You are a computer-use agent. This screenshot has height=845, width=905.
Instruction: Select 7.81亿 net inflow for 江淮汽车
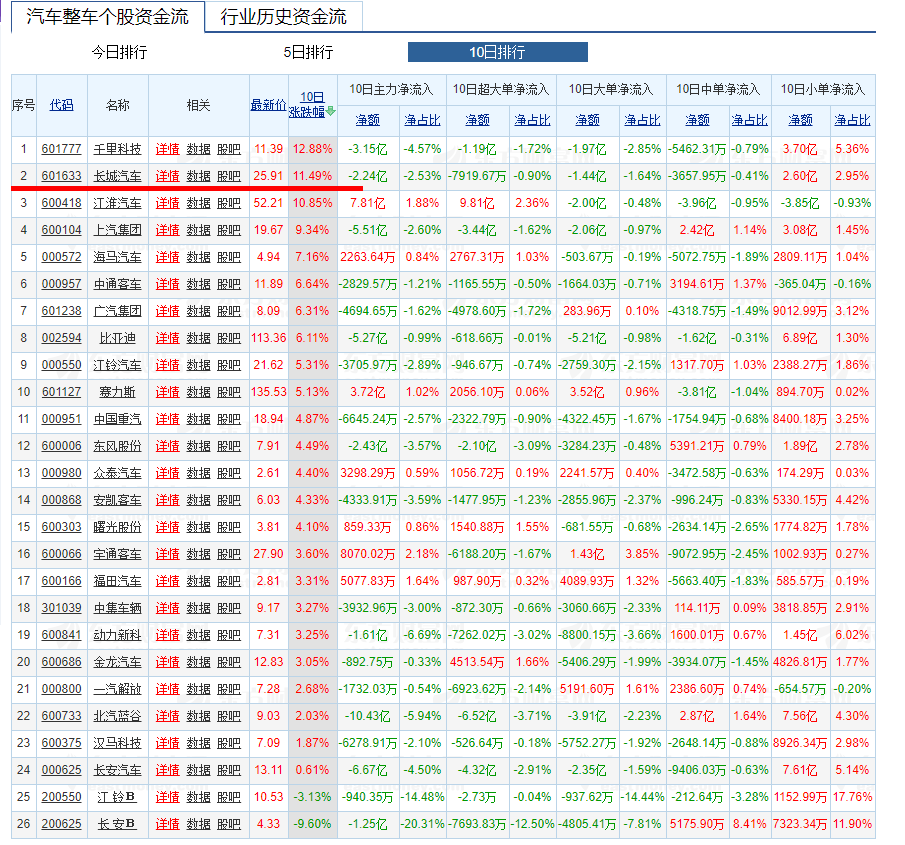368,203
